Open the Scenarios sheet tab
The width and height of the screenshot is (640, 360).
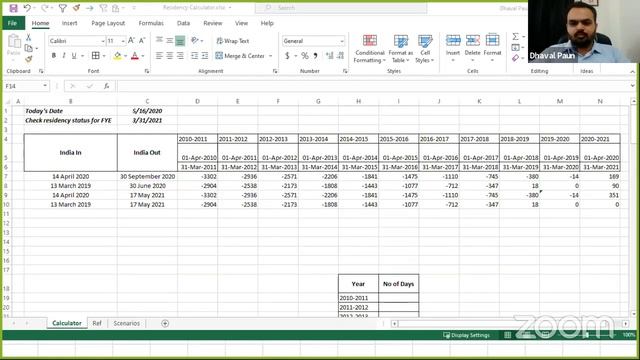pos(127,323)
